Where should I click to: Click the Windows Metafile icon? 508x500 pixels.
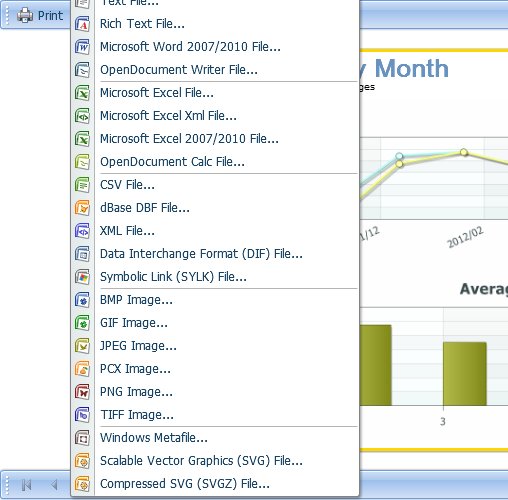point(82,438)
